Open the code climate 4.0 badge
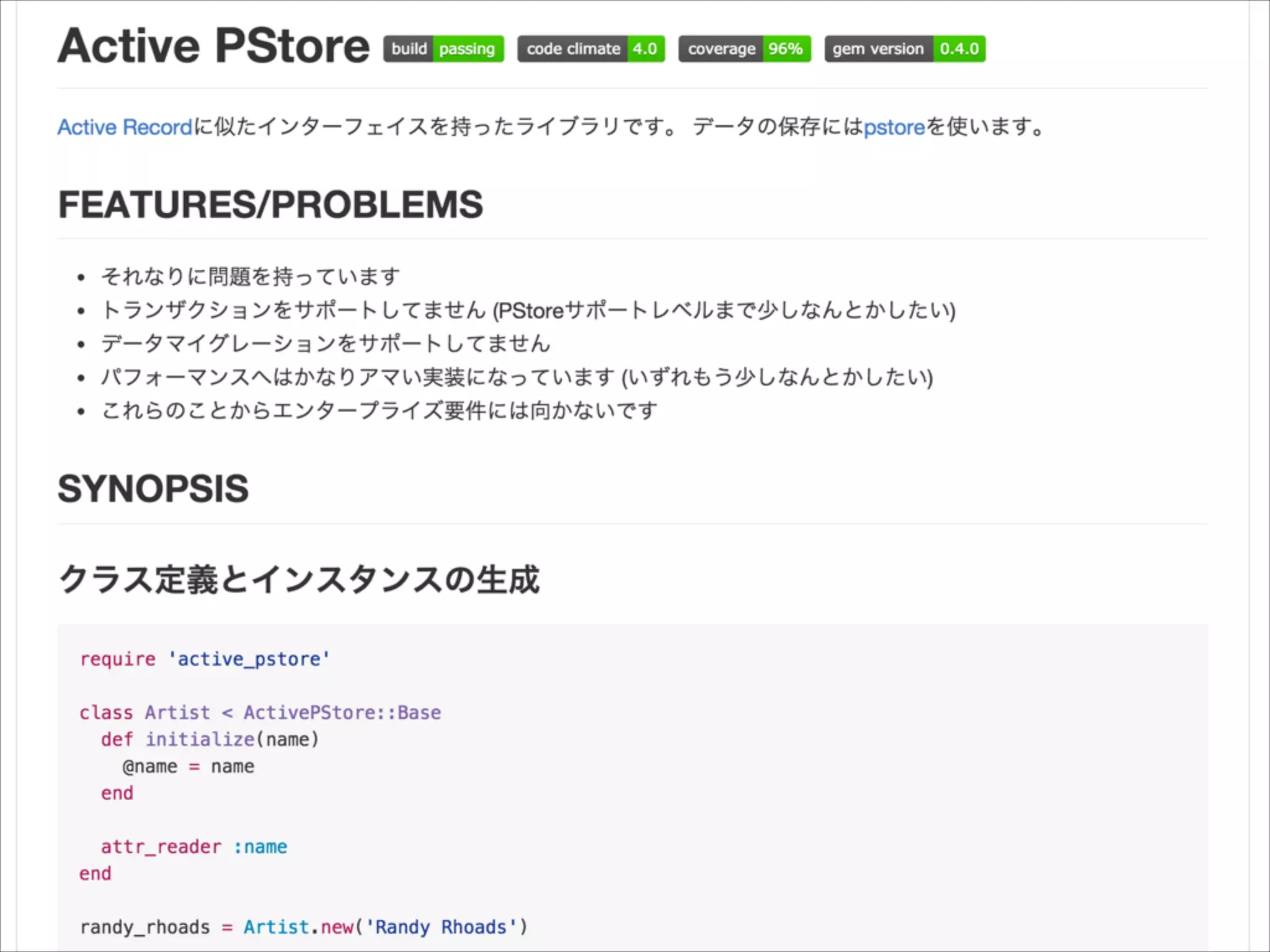This screenshot has height=952, width=1270. [591, 49]
